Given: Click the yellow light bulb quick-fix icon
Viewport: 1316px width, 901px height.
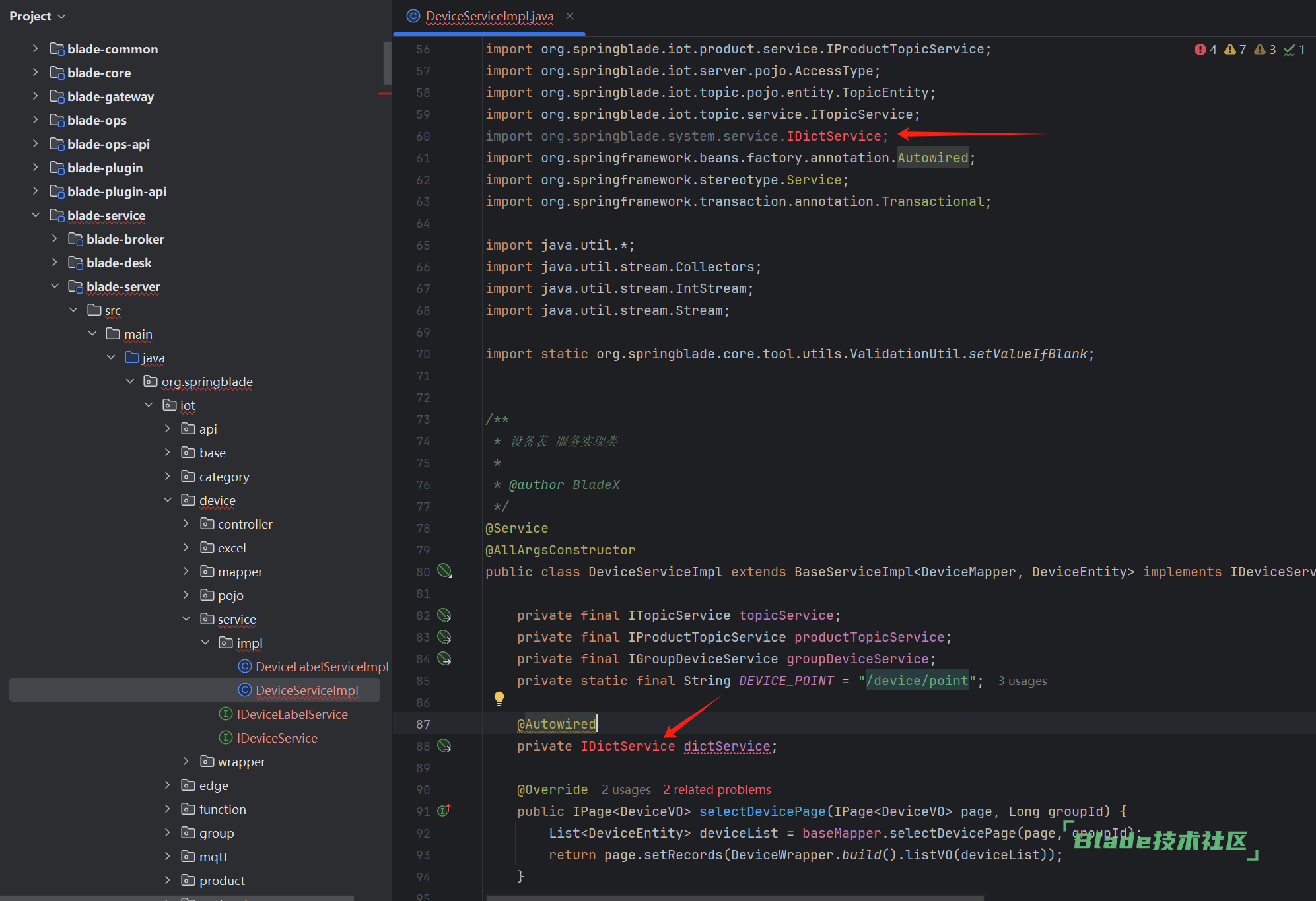Looking at the screenshot, I should [x=499, y=698].
